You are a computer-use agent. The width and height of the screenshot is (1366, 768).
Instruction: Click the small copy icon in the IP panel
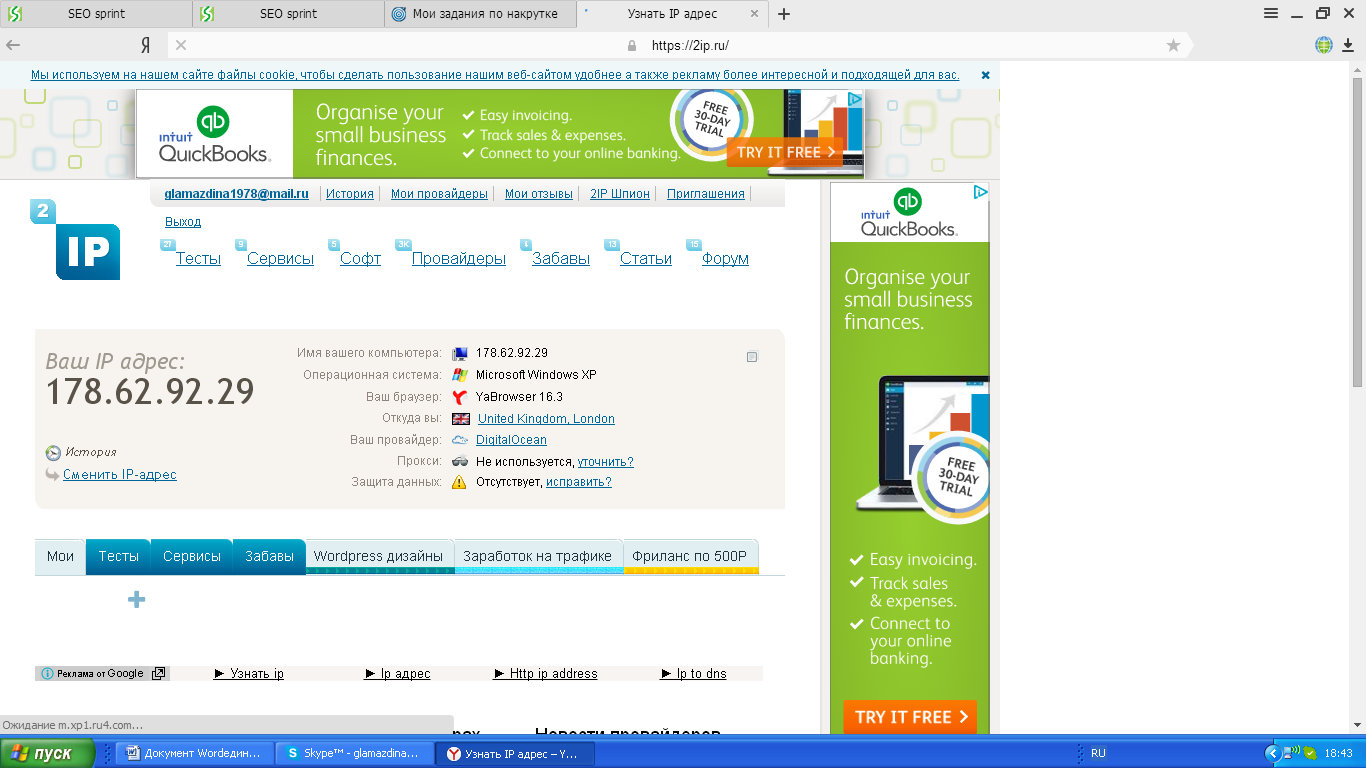tap(752, 356)
